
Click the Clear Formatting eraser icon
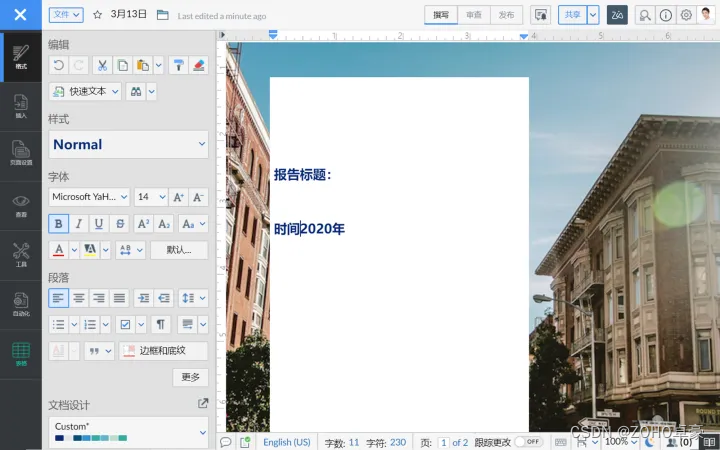199,66
